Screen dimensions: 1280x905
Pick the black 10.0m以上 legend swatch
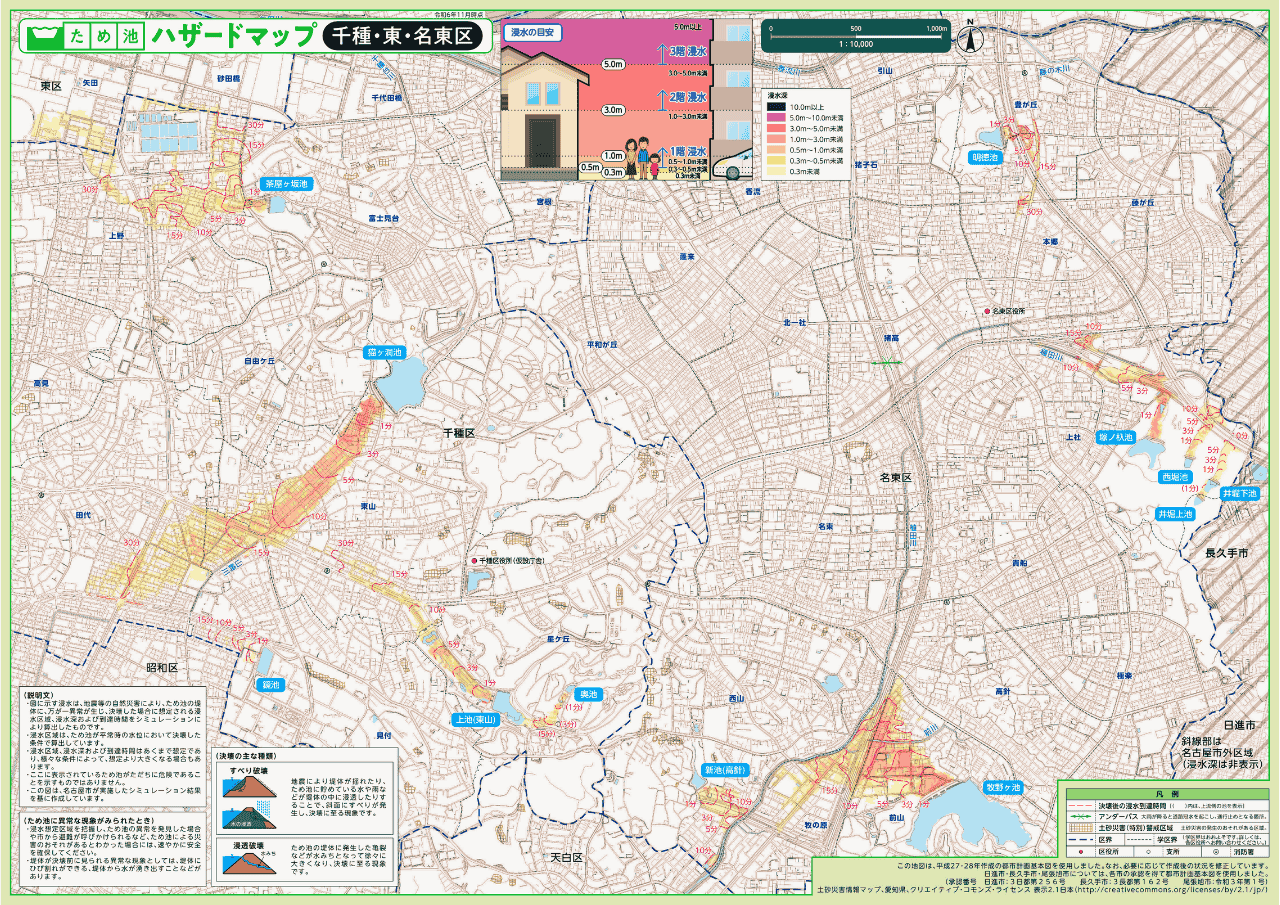pos(776,106)
